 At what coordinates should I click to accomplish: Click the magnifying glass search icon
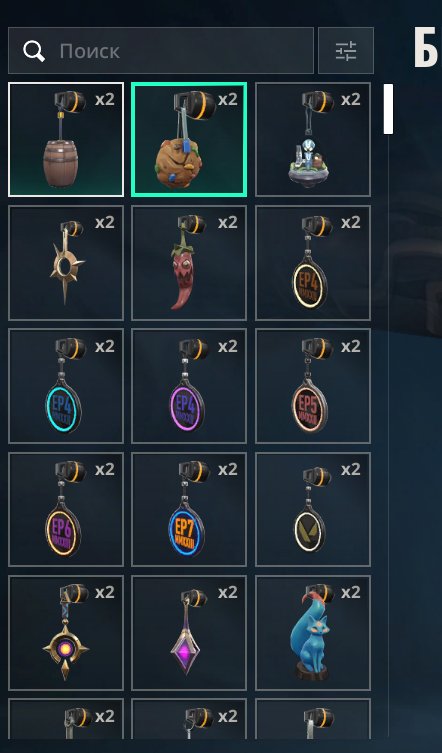(x=34, y=51)
